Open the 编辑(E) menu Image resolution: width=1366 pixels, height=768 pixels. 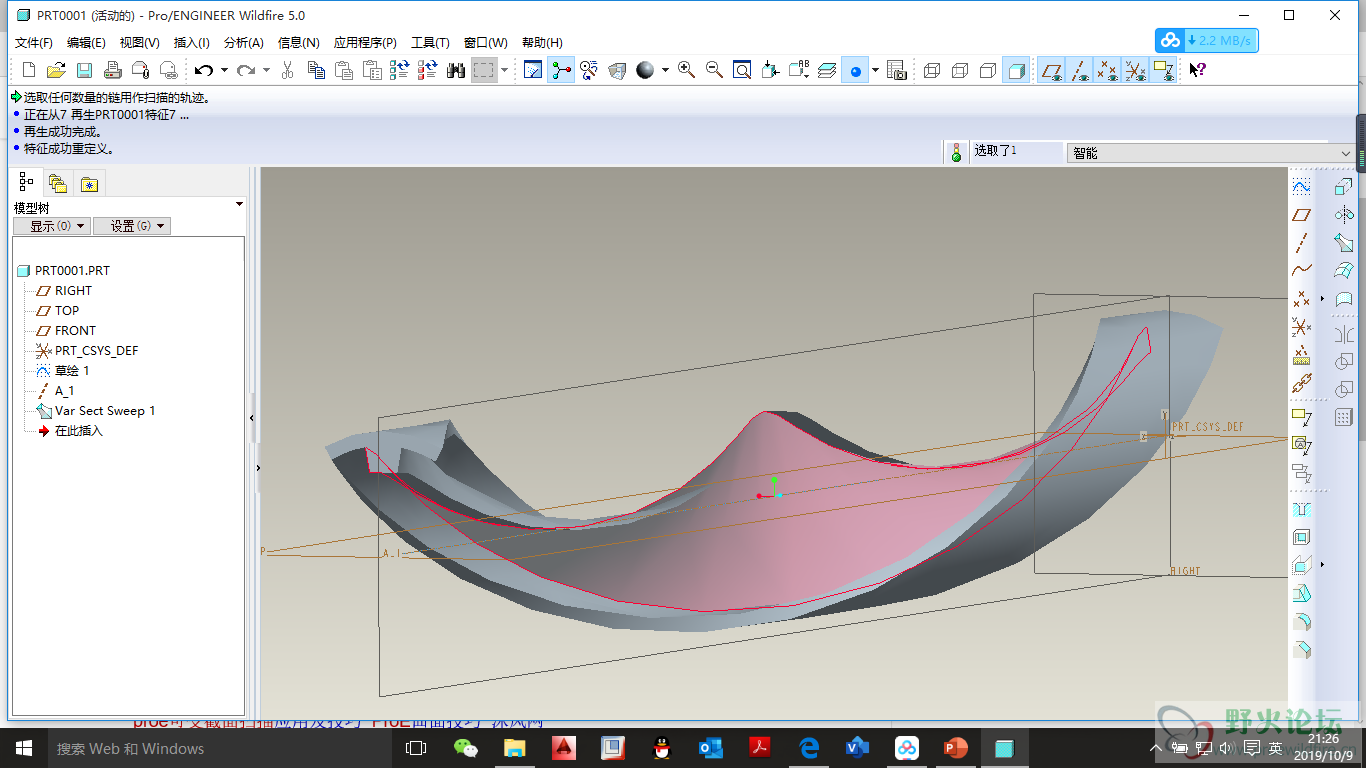point(86,43)
